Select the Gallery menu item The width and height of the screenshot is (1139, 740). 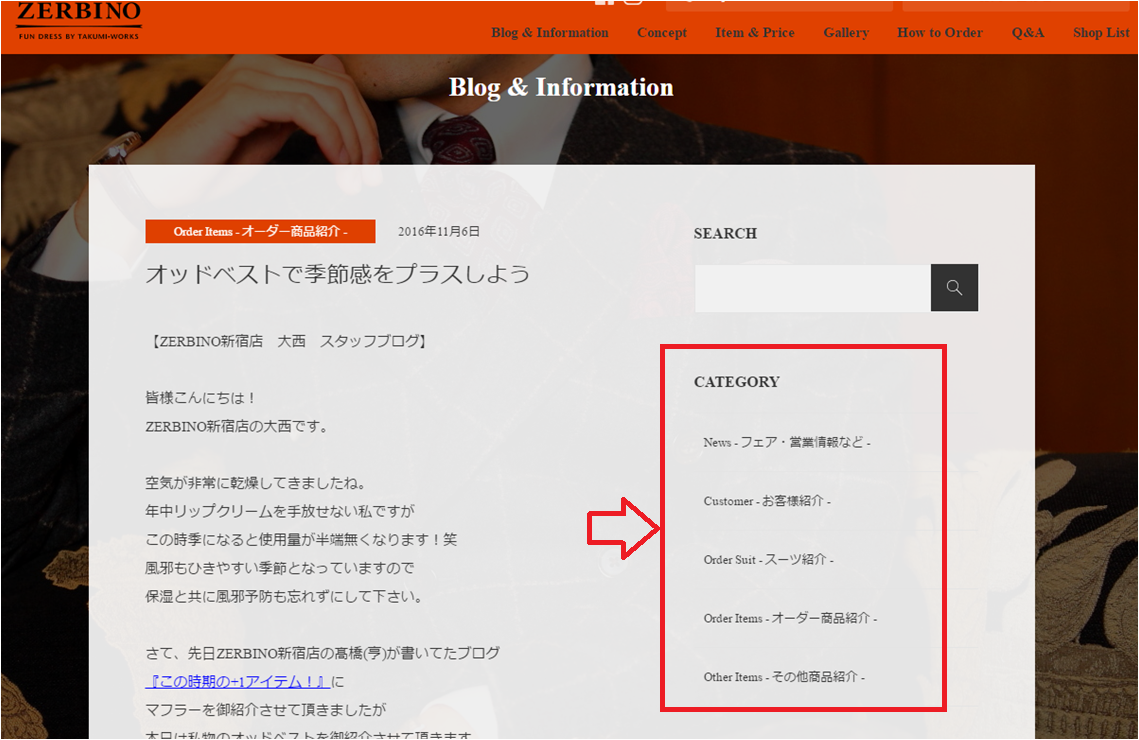click(845, 33)
